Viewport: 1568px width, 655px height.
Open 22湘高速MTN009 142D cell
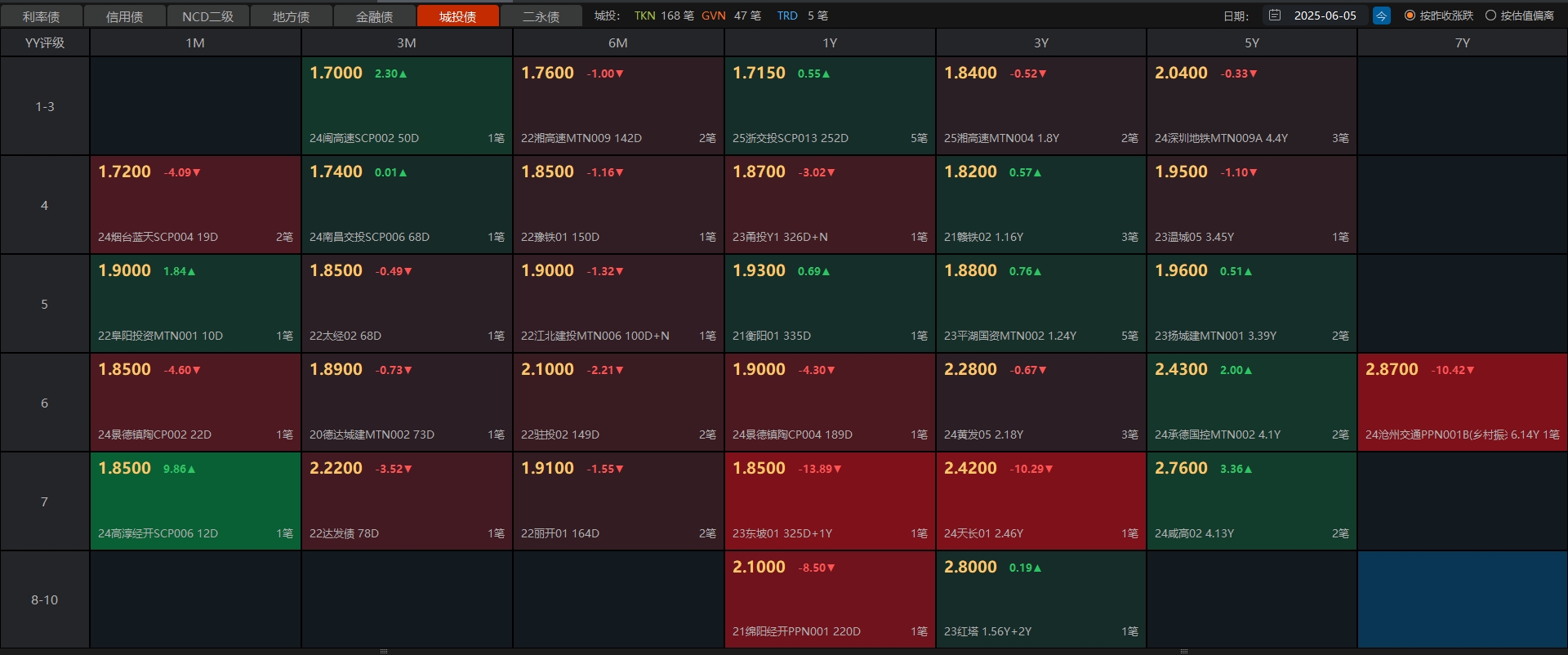click(x=618, y=106)
